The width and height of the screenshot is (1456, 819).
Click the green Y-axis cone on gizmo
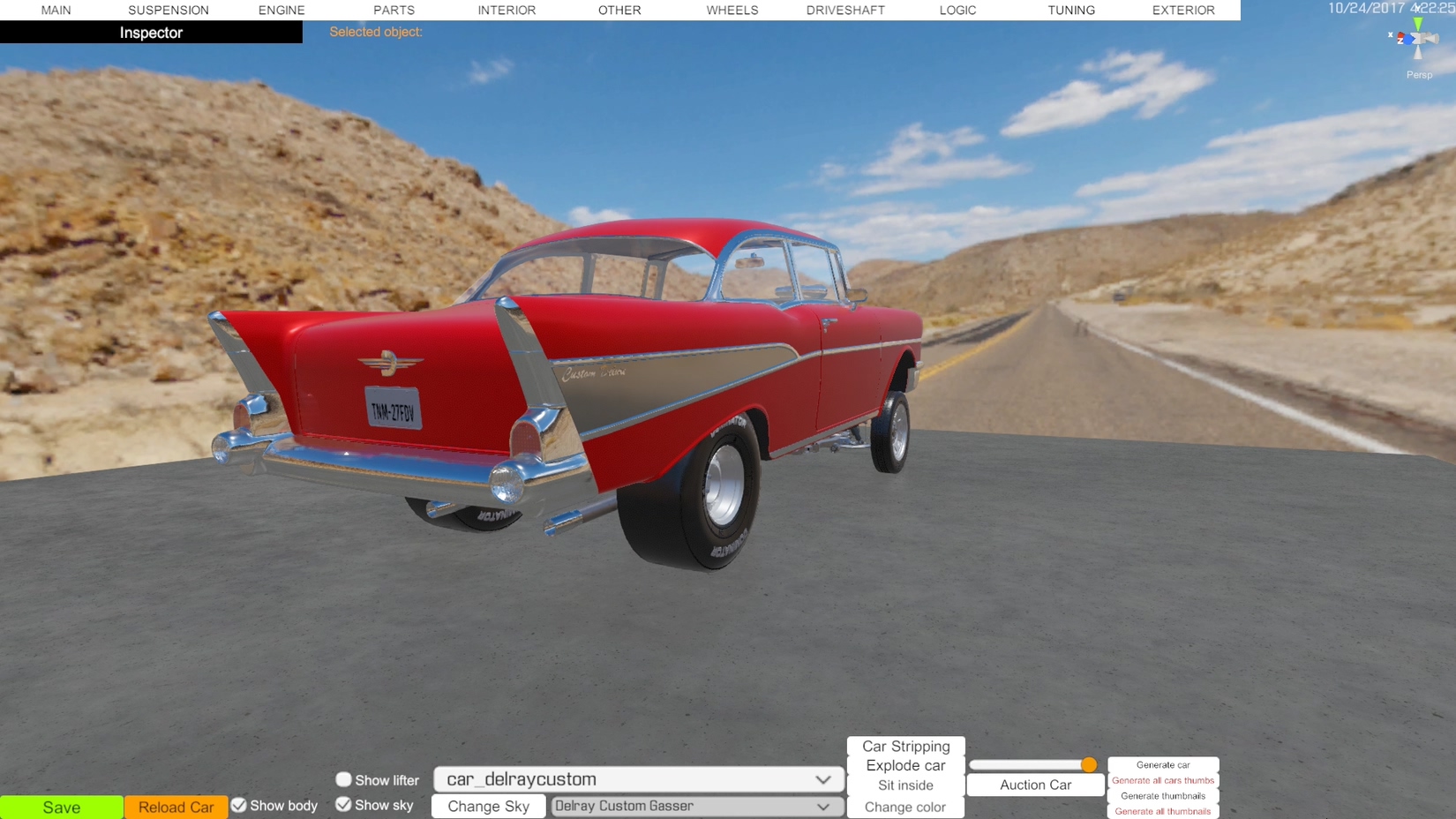coord(1417,24)
